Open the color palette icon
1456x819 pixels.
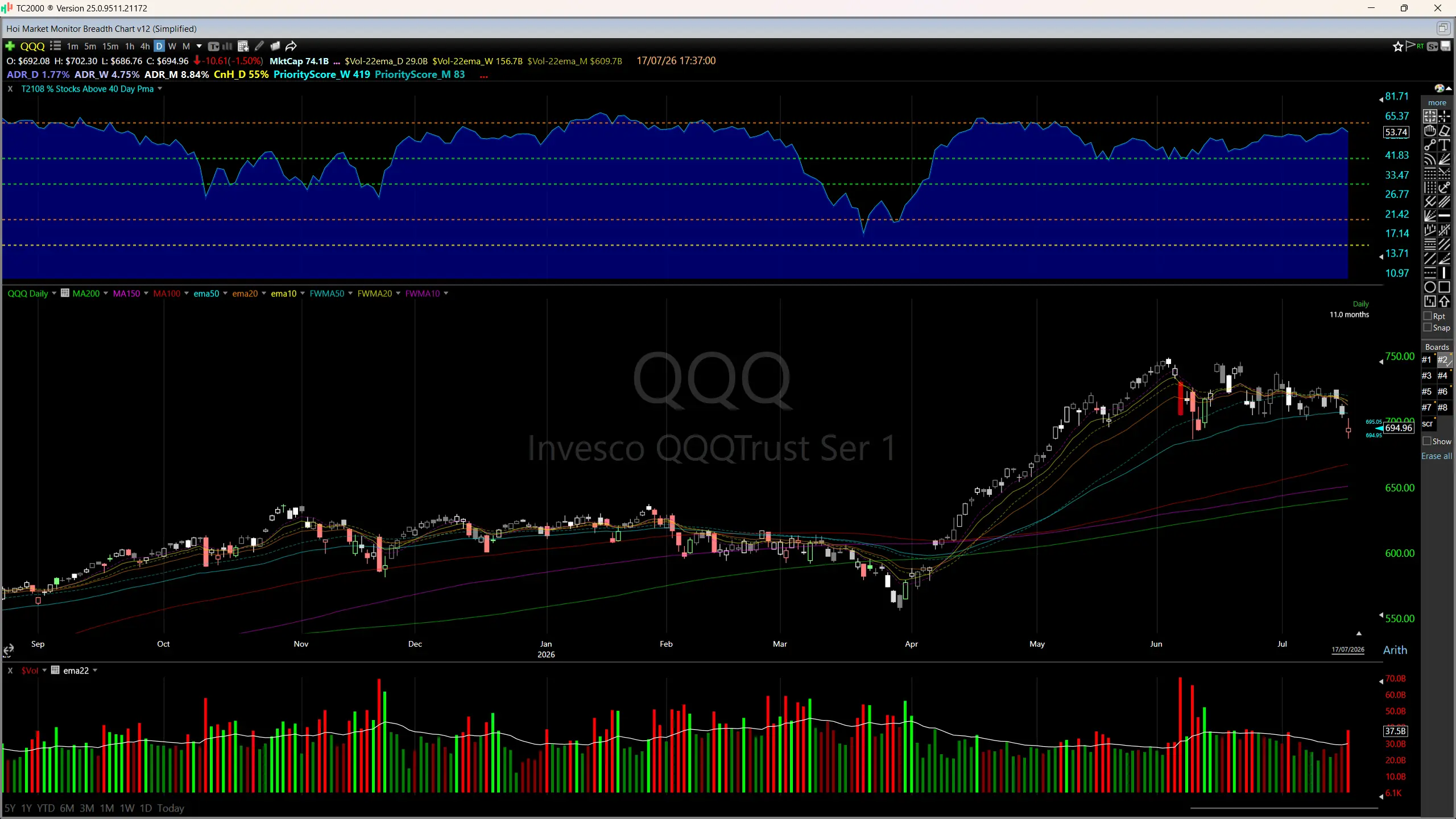pyautogui.click(x=1439, y=88)
